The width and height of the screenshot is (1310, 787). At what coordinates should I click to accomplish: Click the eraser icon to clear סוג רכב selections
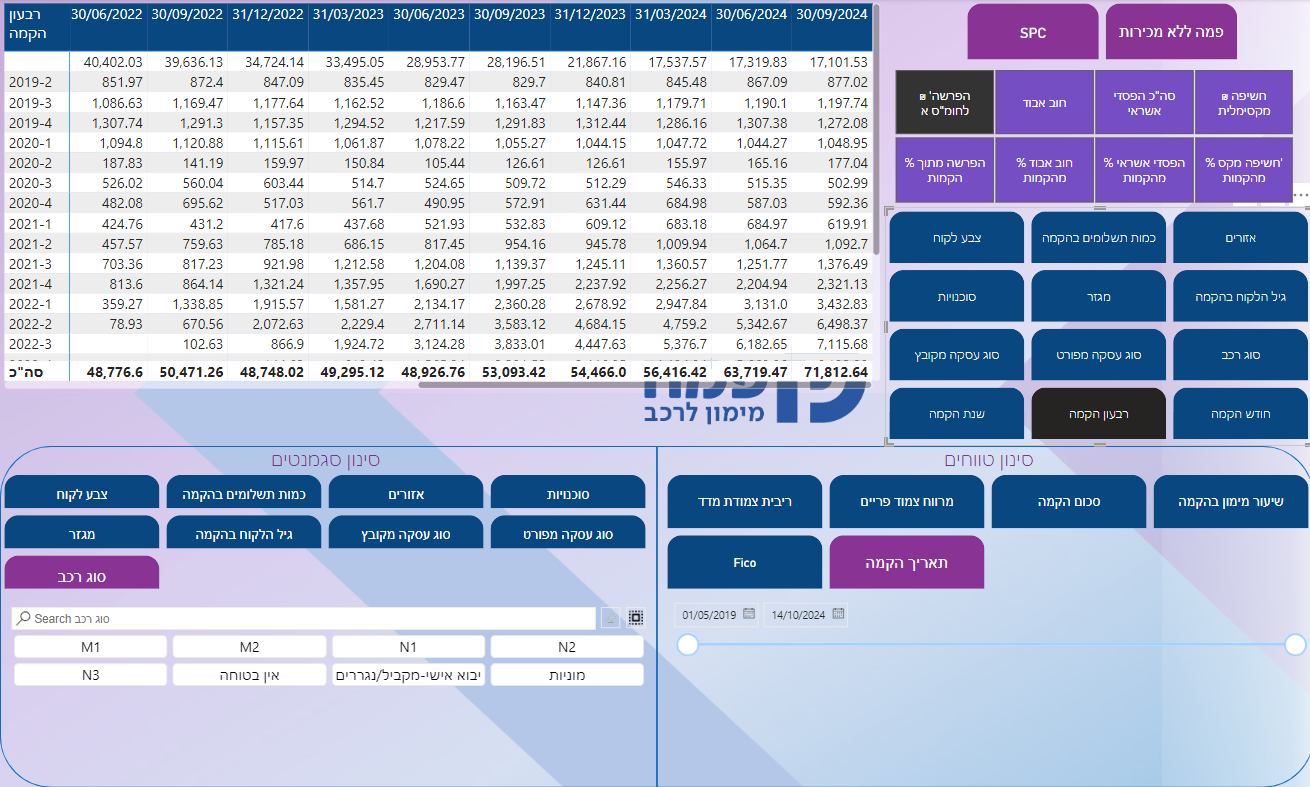610,618
